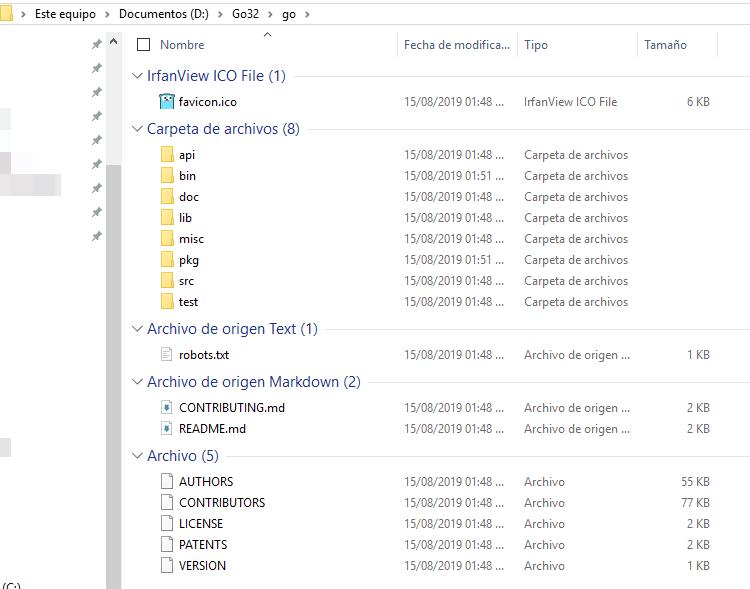
Task: Click the VERSION file icon
Action: click(166, 566)
